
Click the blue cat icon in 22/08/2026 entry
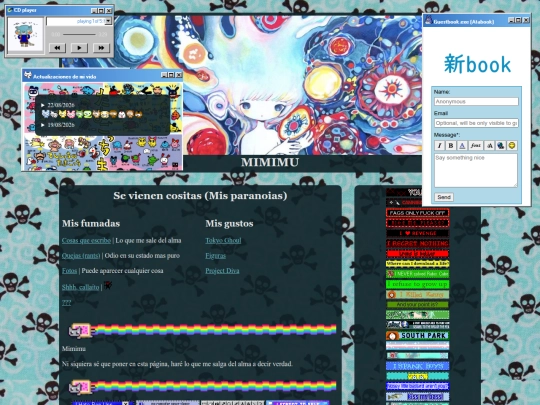[x=45, y=114]
